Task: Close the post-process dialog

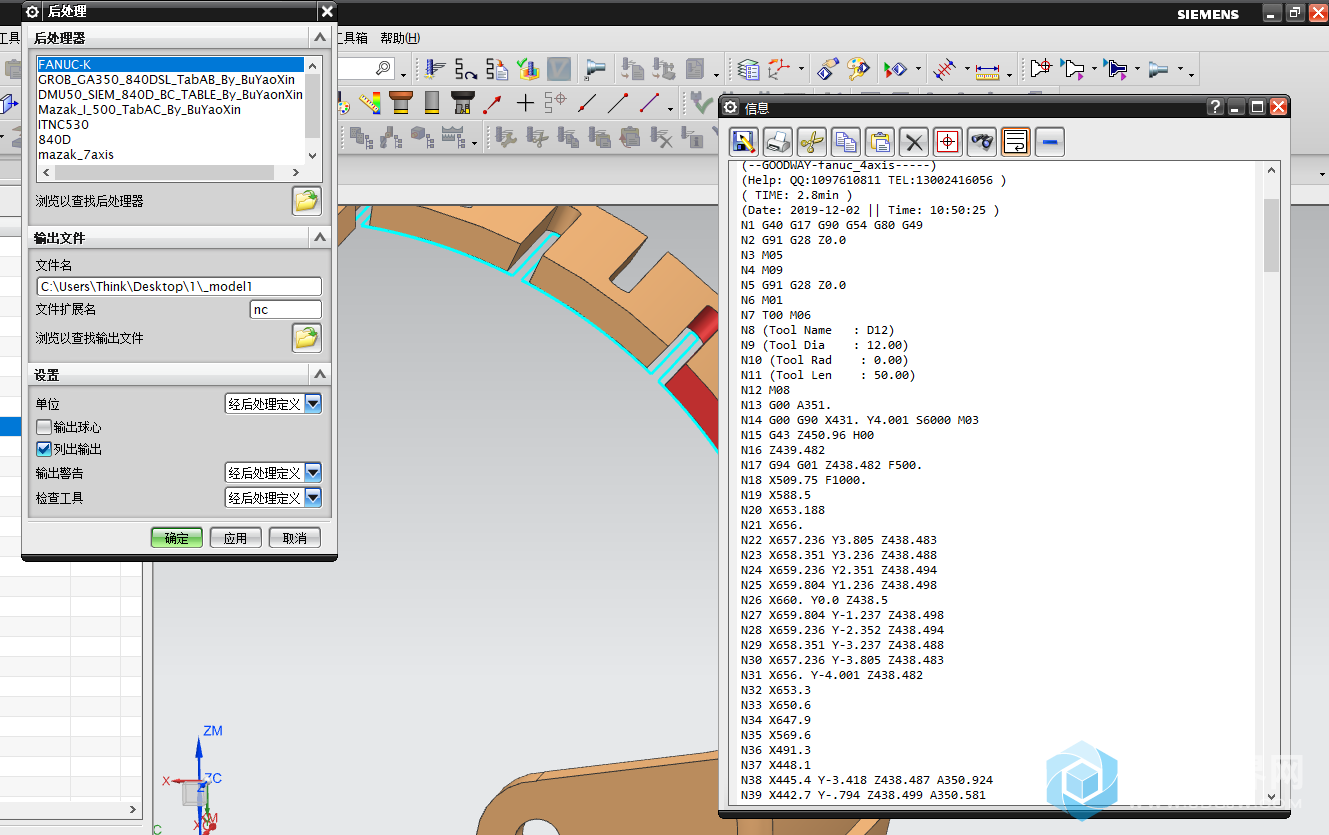Action: pos(327,11)
